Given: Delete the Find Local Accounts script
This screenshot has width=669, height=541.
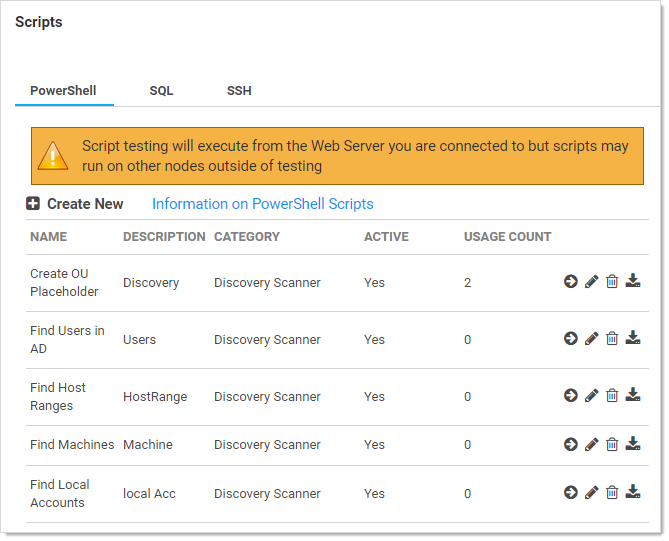Looking at the screenshot, I should pos(612,492).
